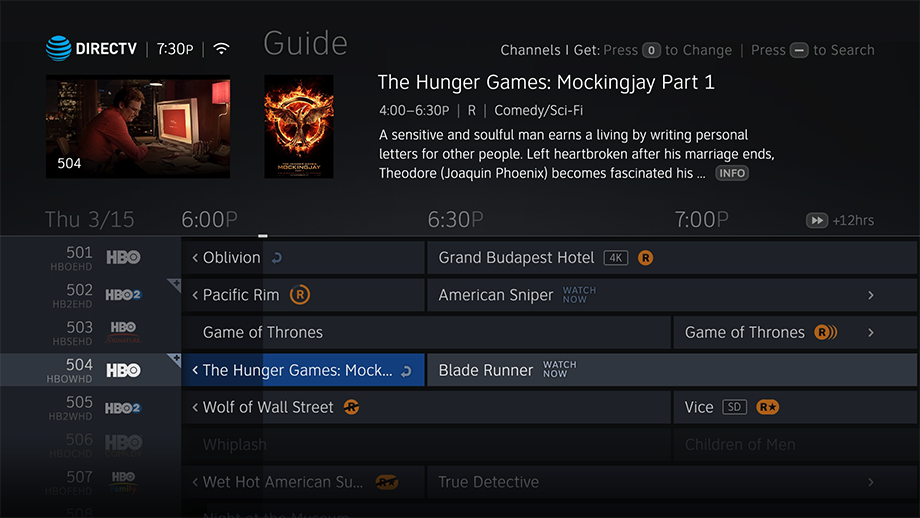Go back earlier on Wolf of Wall Street
The height and width of the screenshot is (518, 920).
point(195,407)
